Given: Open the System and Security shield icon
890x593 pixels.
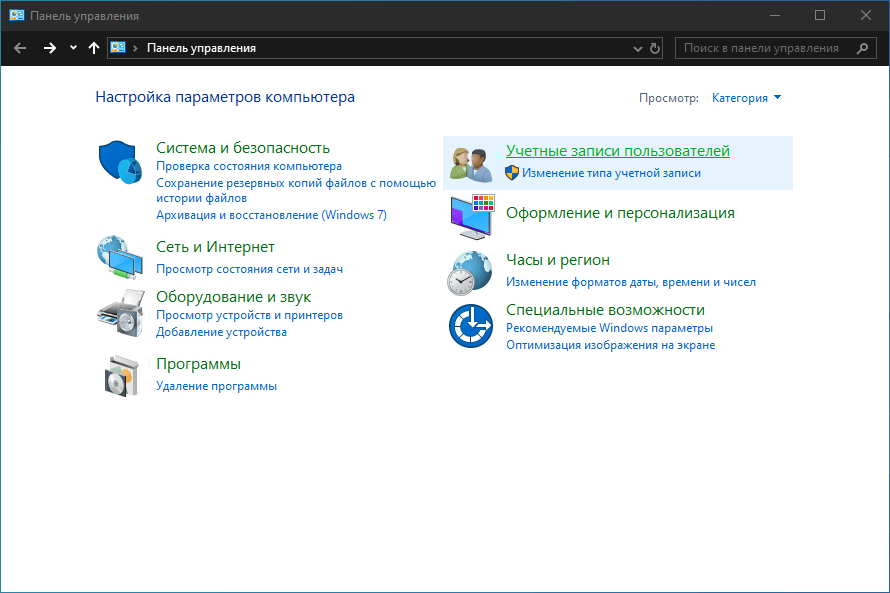Looking at the screenshot, I should [x=120, y=162].
